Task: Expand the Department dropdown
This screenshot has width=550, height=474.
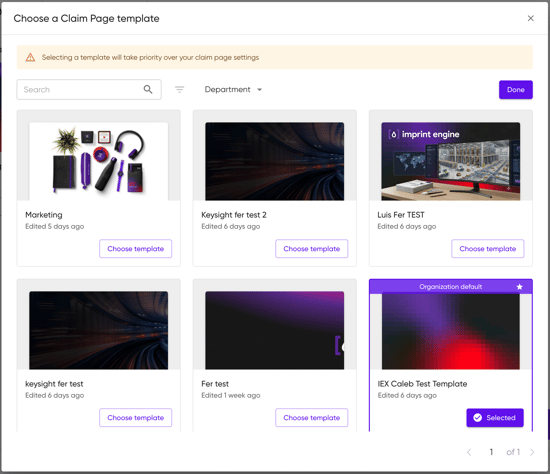Action: point(233,89)
